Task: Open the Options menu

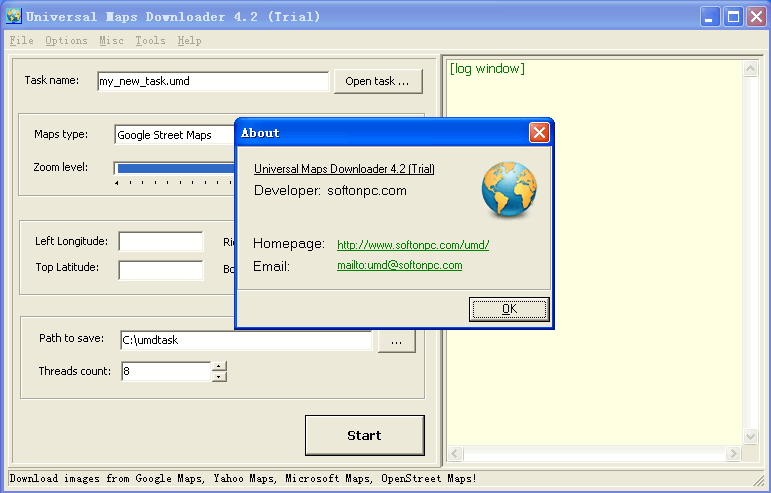Action: pos(66,41)
